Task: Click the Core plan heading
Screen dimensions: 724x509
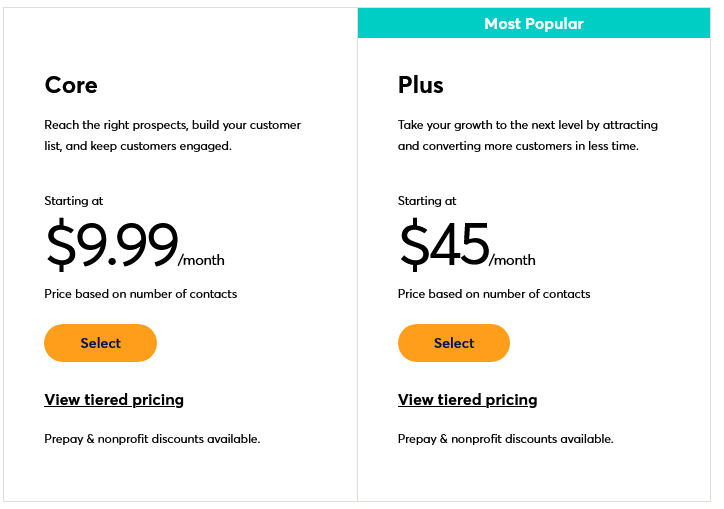Action: [71, 85]
